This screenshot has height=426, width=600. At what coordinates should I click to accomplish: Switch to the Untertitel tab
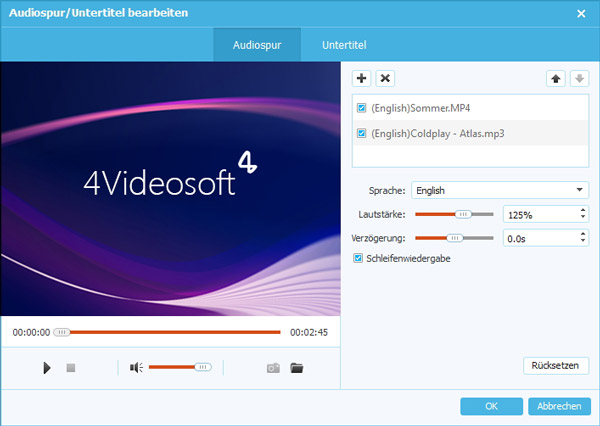[343, 45]
